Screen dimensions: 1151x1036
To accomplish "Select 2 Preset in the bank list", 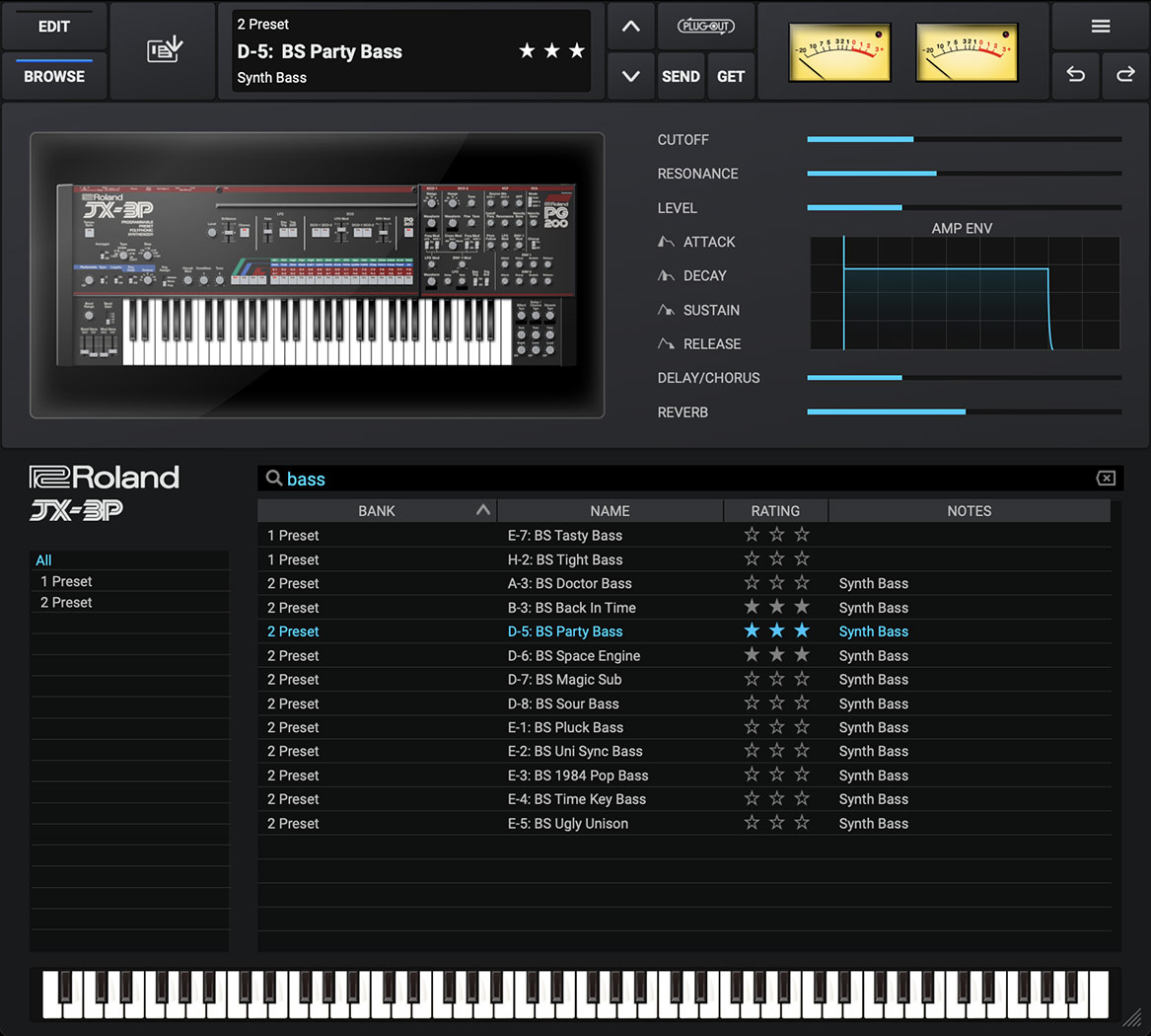I will tap(129, 603).
